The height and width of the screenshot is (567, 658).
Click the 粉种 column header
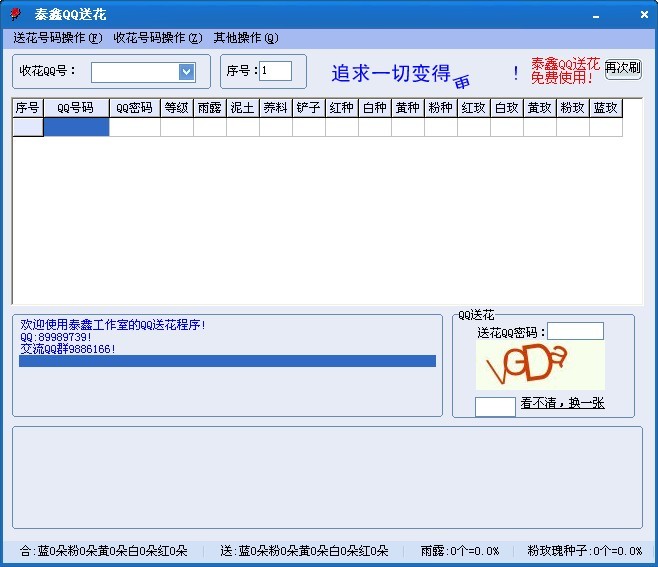441,108
